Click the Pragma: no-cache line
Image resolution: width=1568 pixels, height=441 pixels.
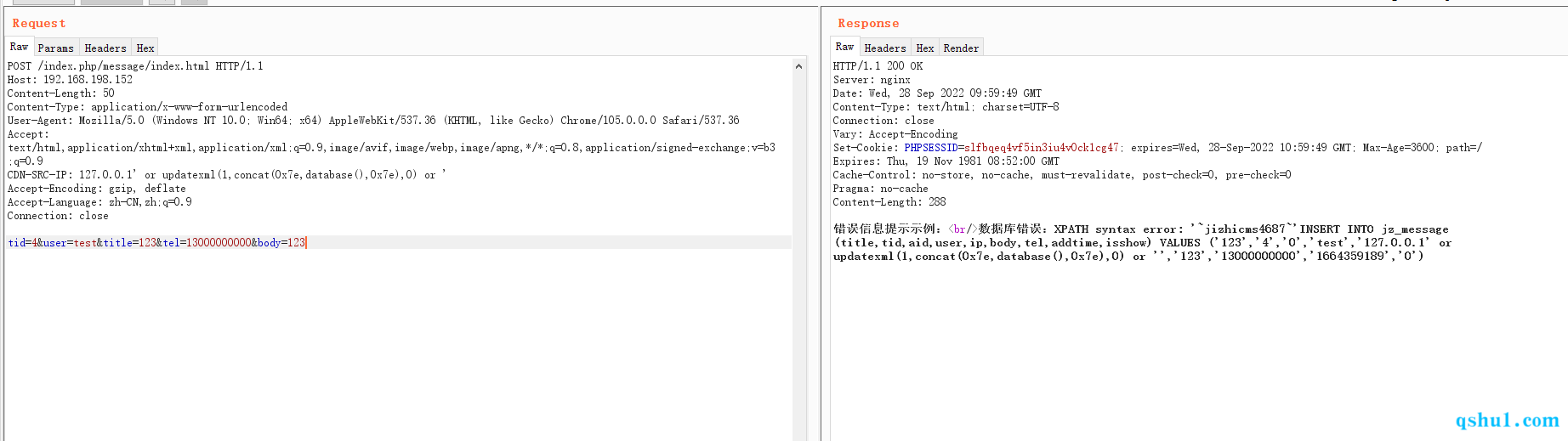880,189
